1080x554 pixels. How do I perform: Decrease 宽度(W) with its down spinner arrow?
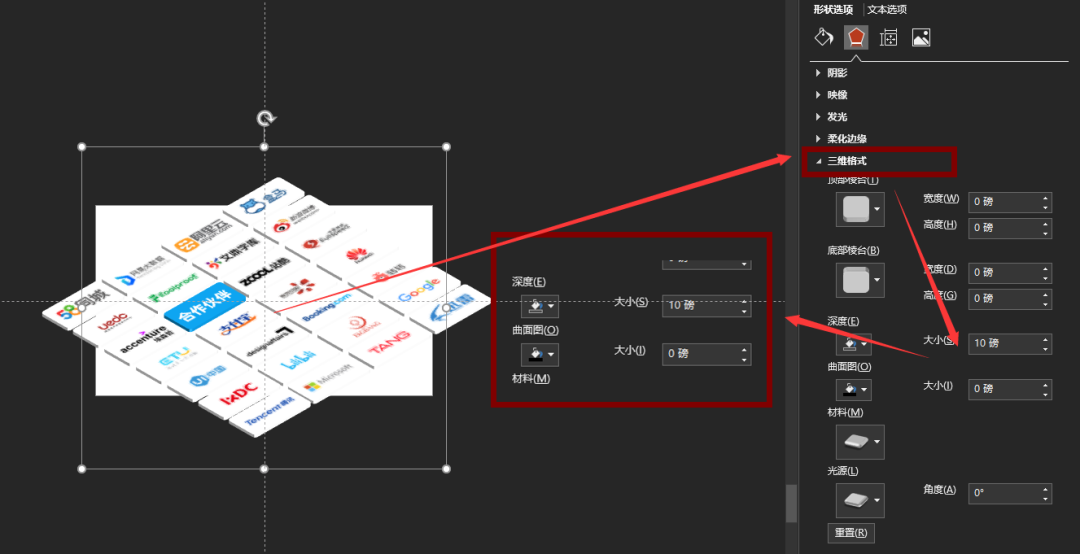click(1046, 207)
